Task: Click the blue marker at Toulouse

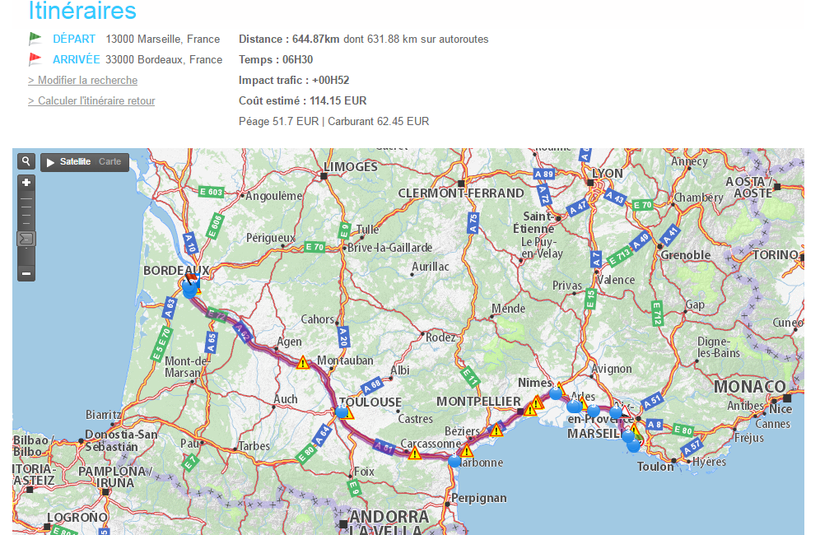Action: point(343,411)
